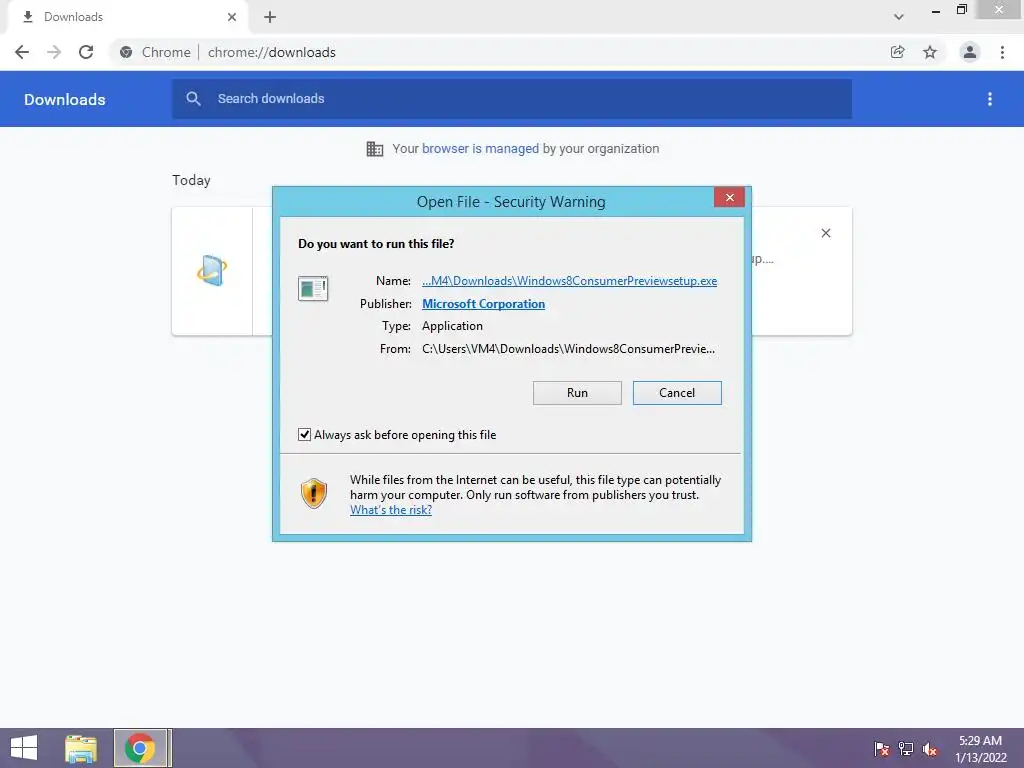This screenshot has height=768, width=1024.
Task: Click the Windows8ConsumerPreviewsetup.exe name link
Action: point(569,281)
